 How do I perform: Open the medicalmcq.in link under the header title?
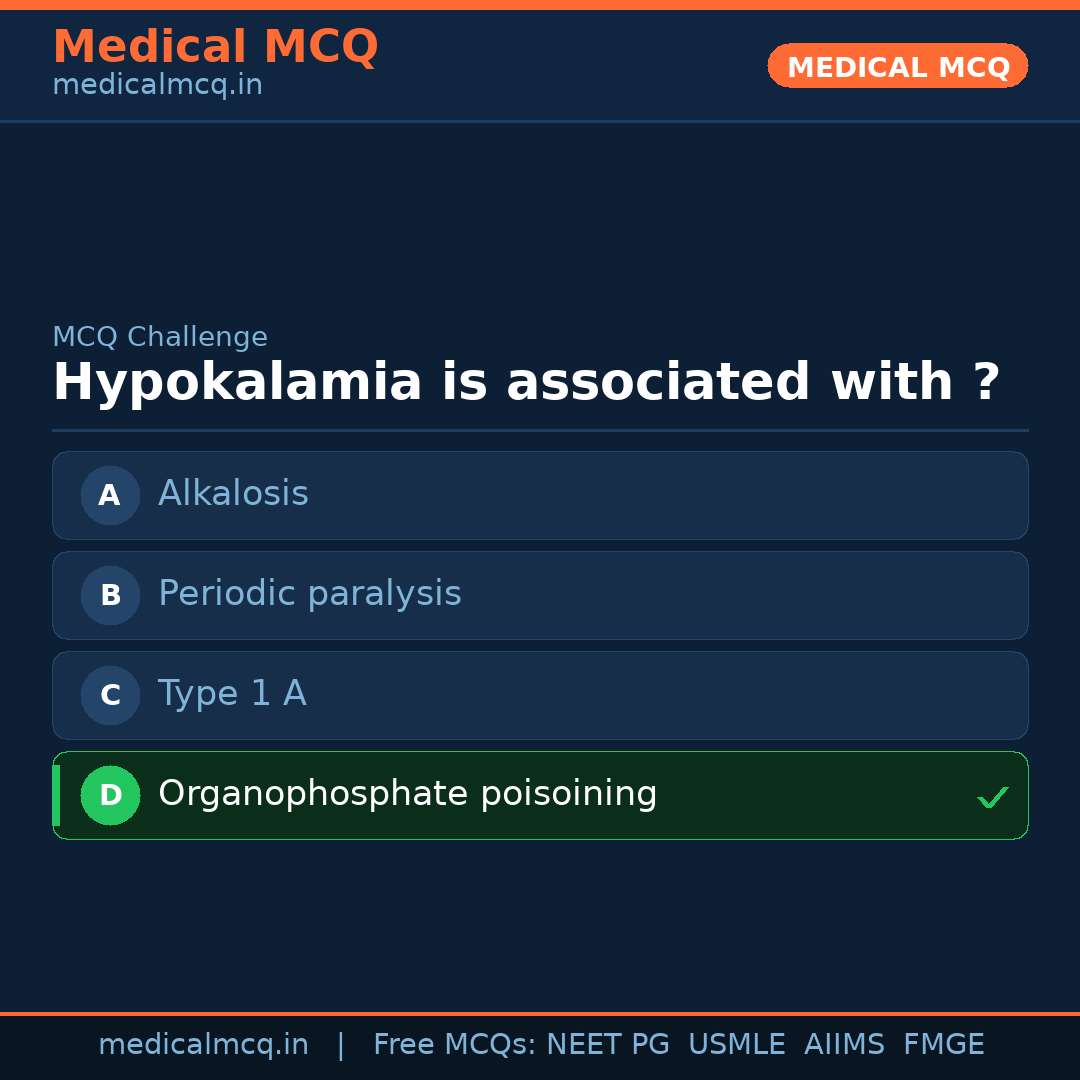(157, 86)
